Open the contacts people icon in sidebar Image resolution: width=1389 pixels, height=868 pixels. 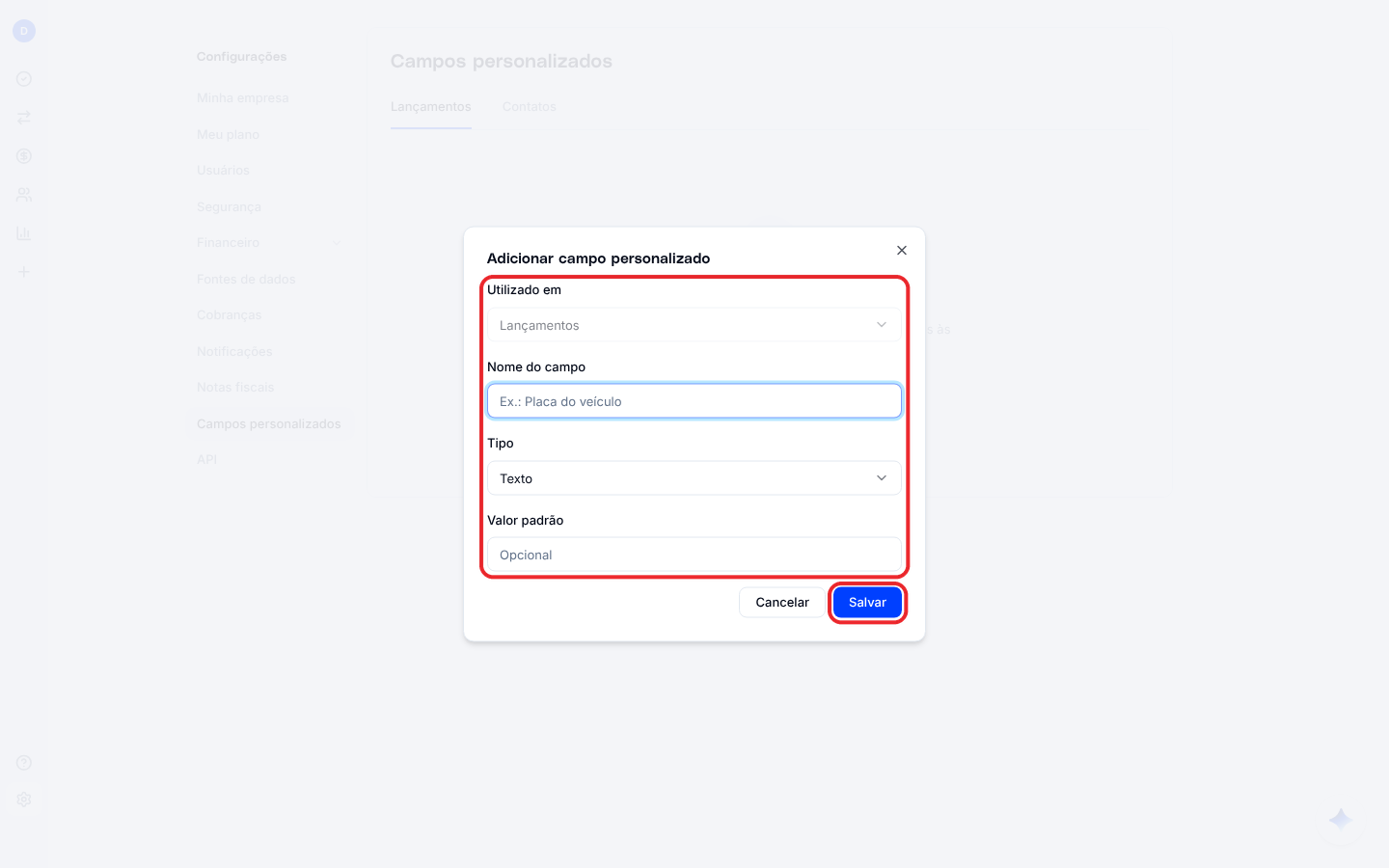[24, 195]
